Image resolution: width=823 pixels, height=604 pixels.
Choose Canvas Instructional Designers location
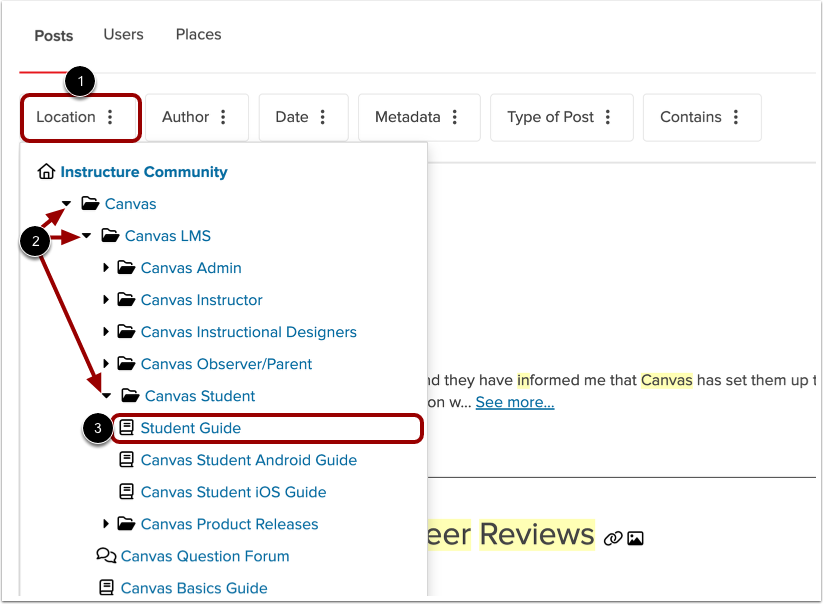pyautogui.click(x=249, y=332)
